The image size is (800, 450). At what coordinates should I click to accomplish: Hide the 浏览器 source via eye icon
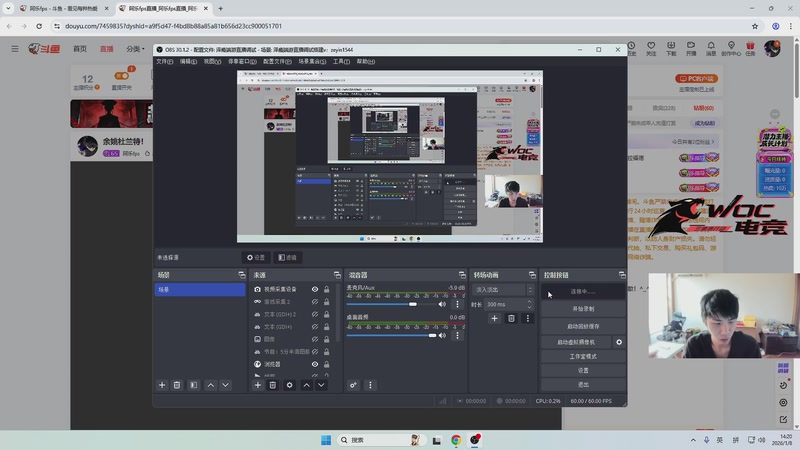click(x=315, y=364)
